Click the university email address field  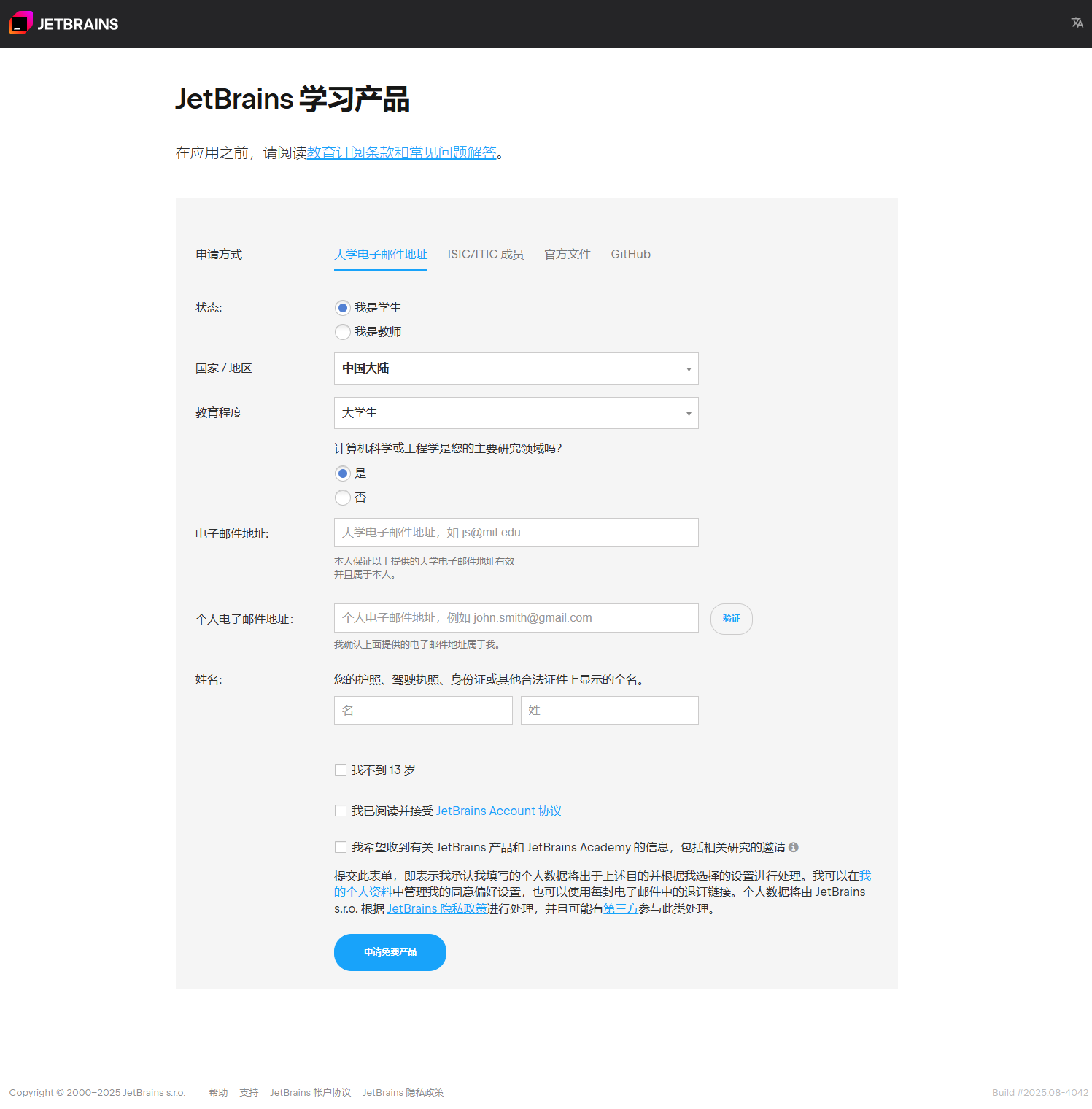pos(516,533)
